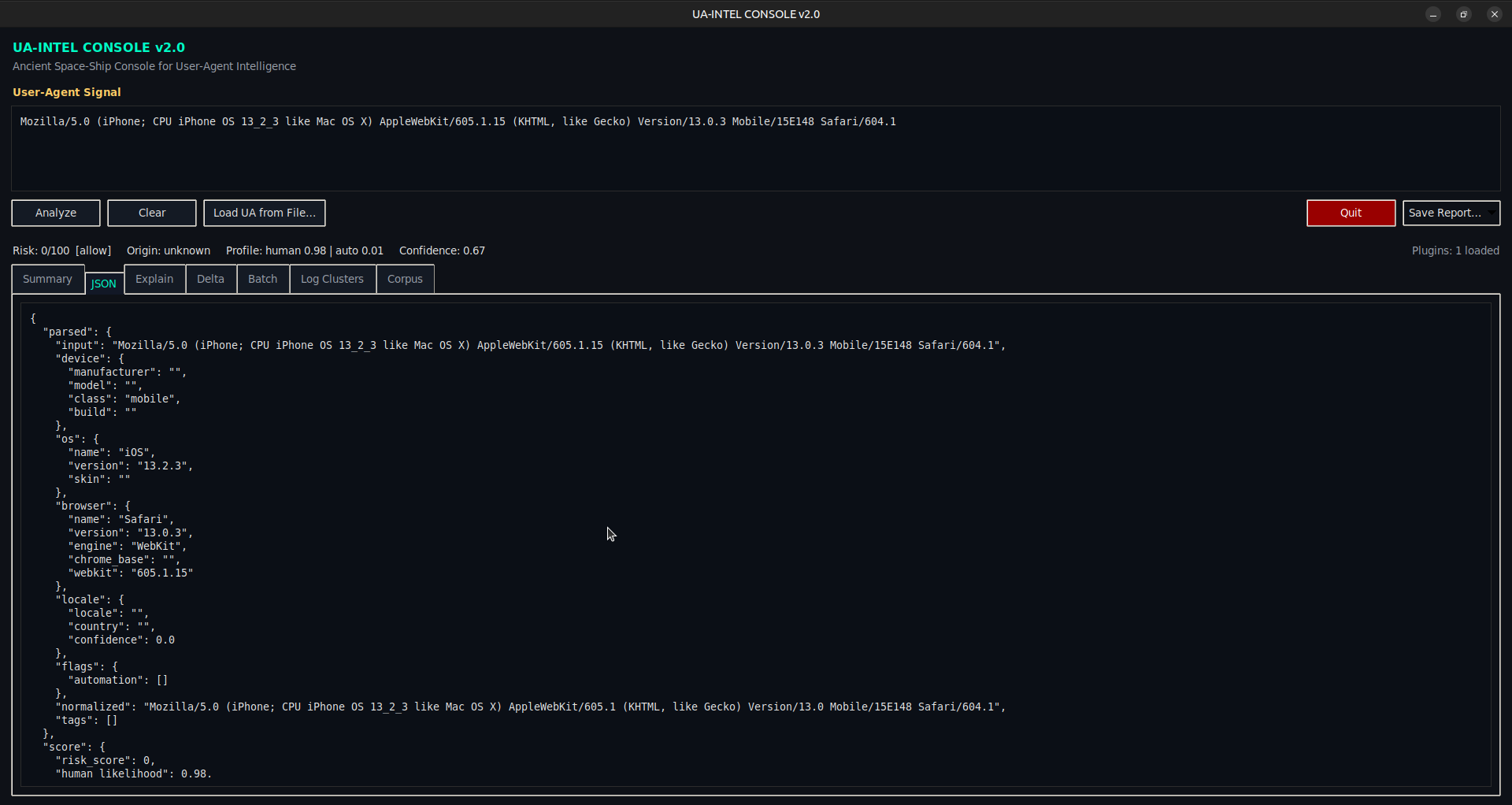Viewport: 1512px width, 805px height.
Task: Select the Corpus tab
Action: coord(405,279)
